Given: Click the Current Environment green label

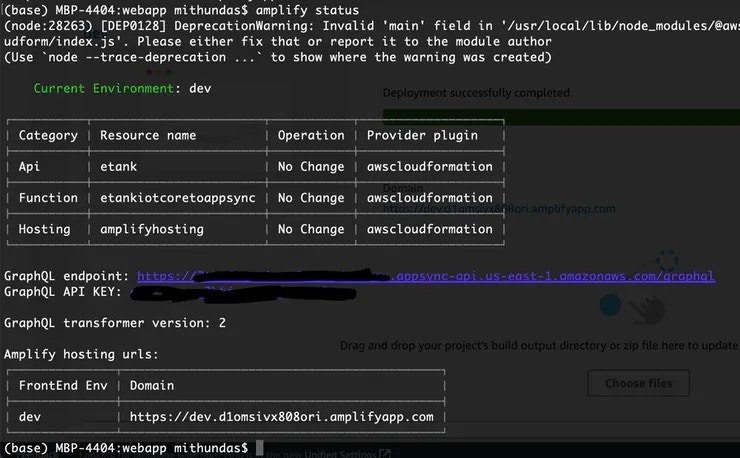Looking at the screenshot, I should click(x=103, y=88).
